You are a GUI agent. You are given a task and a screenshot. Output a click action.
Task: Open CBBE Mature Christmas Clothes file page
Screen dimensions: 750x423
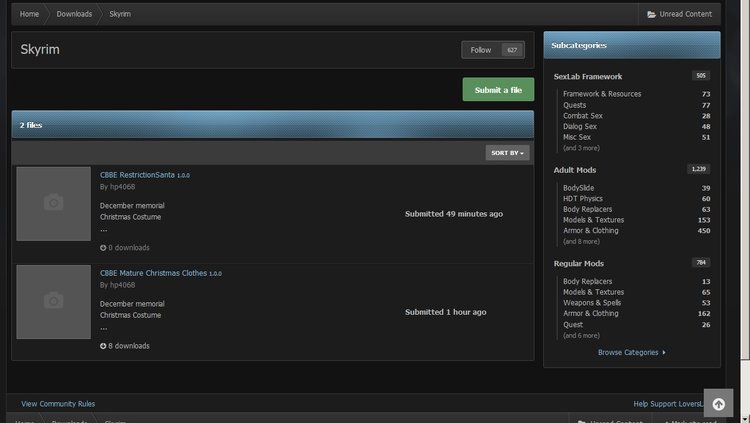click(154, 273)
